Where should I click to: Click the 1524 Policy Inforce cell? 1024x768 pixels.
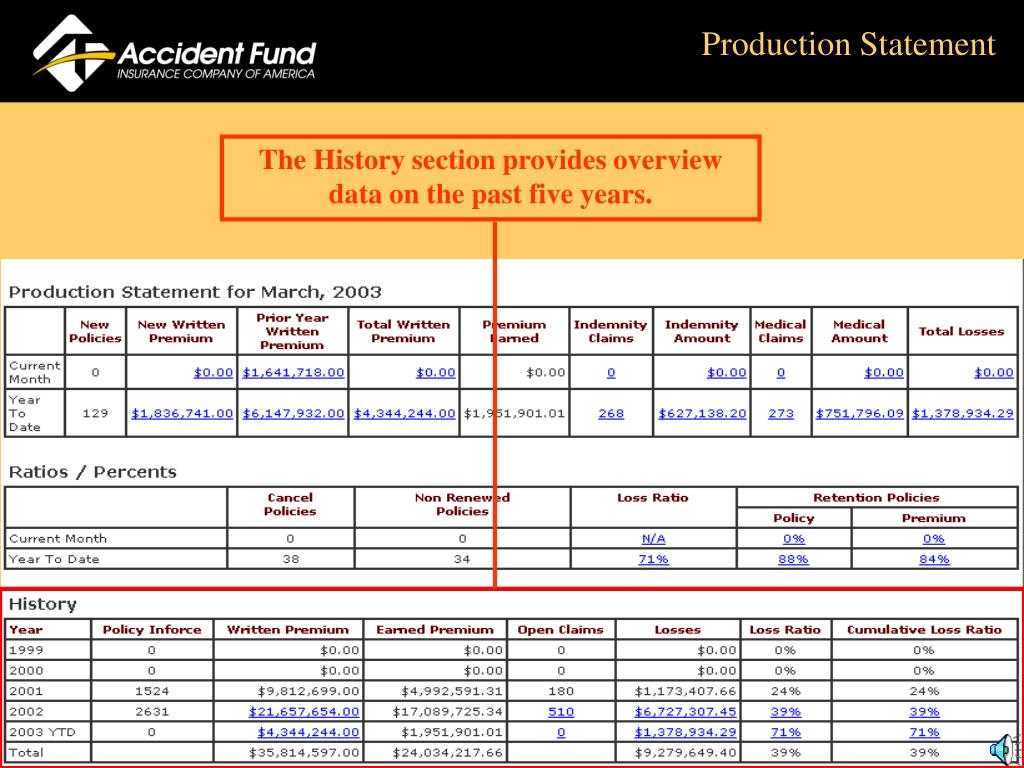coord(152,691)
